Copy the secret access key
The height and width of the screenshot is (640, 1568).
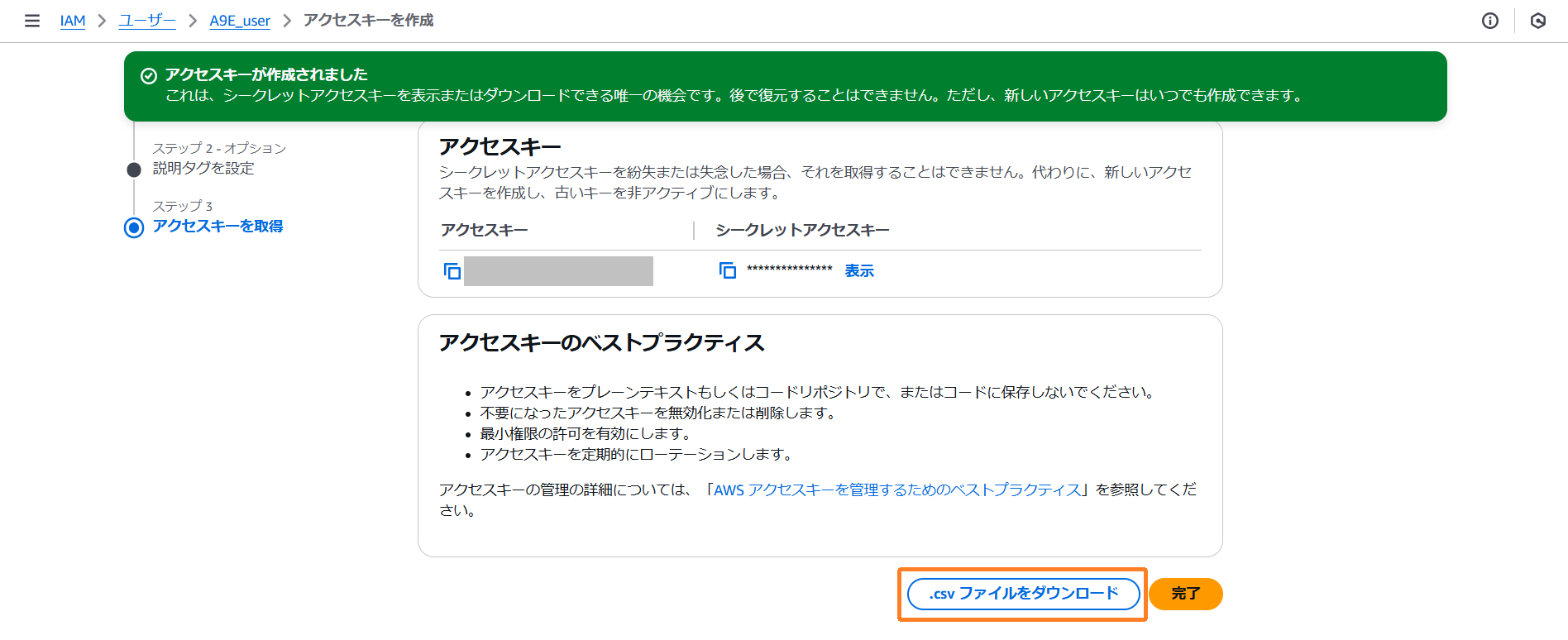(727, 271)
